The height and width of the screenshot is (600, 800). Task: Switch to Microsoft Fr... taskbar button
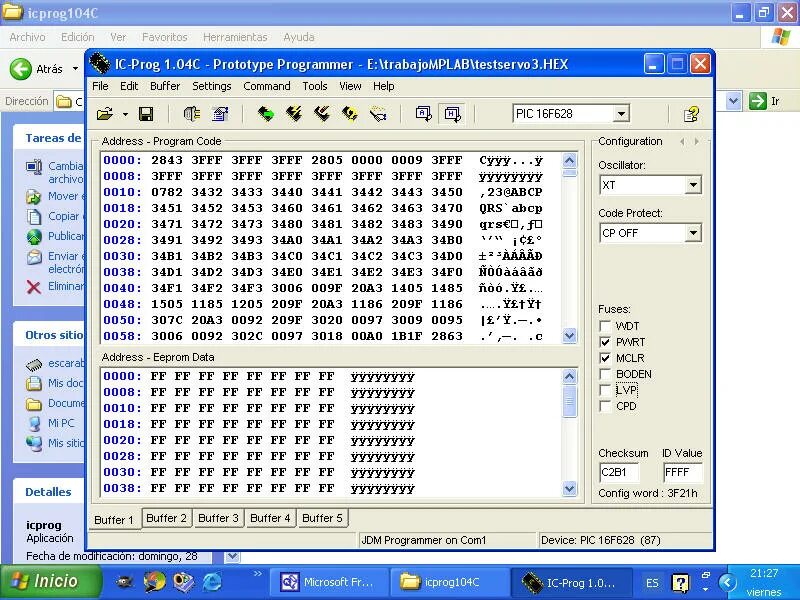coord(328,582)
